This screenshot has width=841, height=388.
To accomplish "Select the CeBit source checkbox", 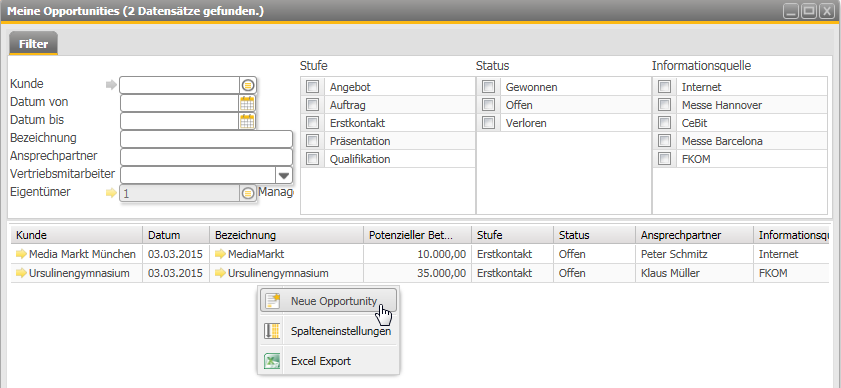I will (x=665, y=123).
